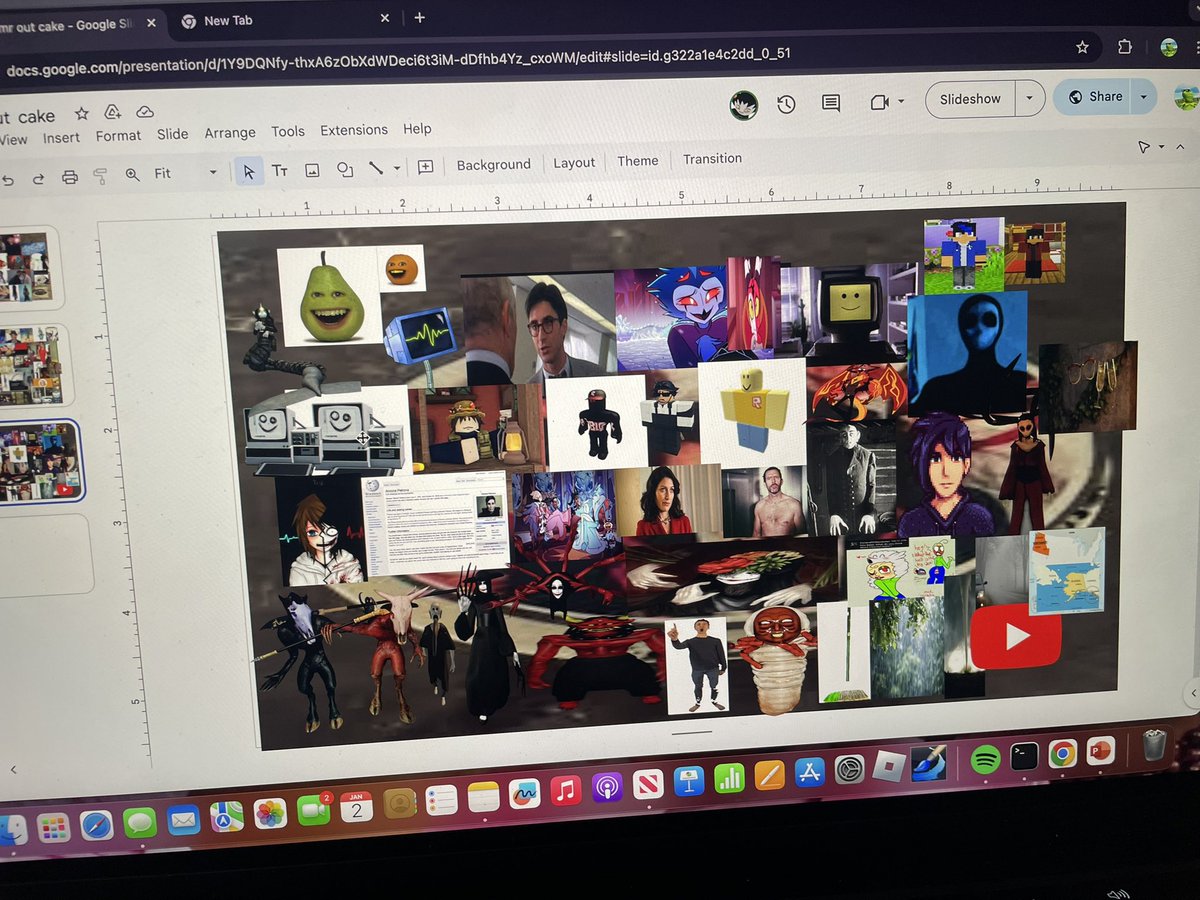Click the Redo arrow in the toolbar

pyautogui.click(x=38, y=178)
